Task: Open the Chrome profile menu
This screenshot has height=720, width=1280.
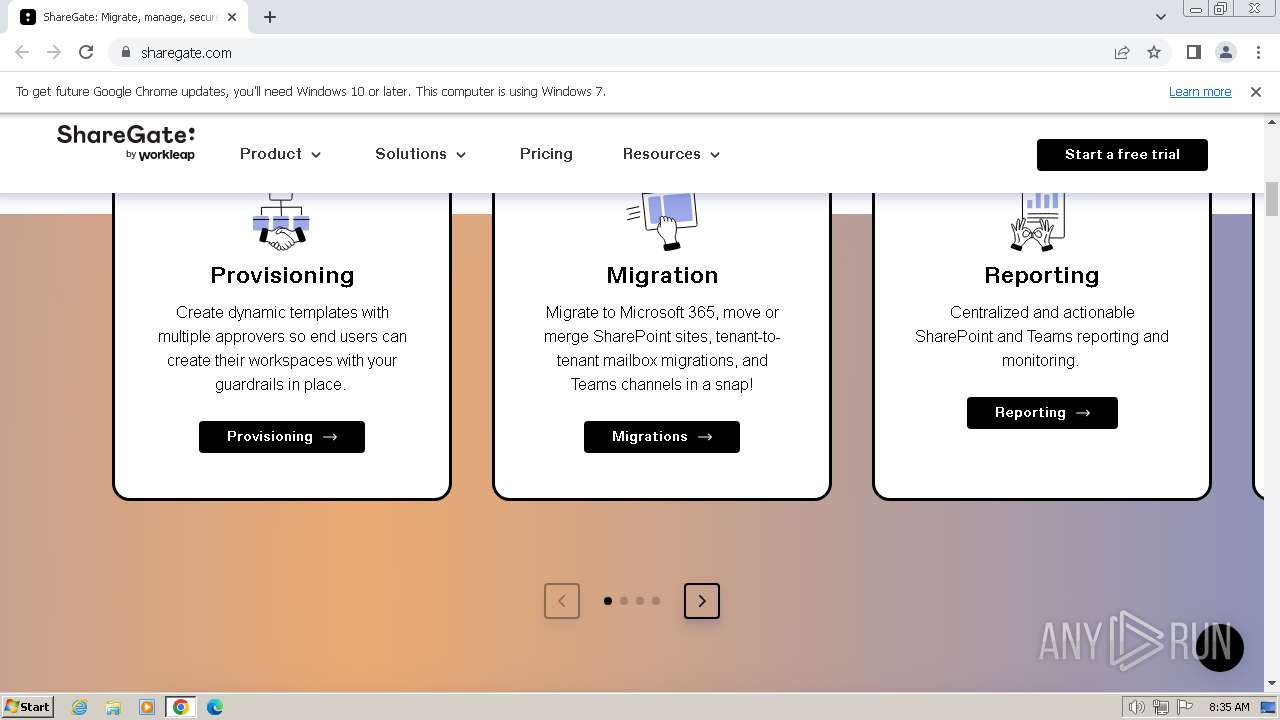Action: click(x=1225, y=53)
